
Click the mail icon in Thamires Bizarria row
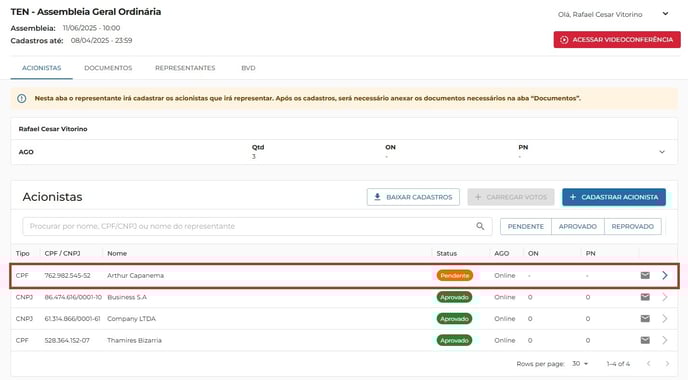[645, 340]
